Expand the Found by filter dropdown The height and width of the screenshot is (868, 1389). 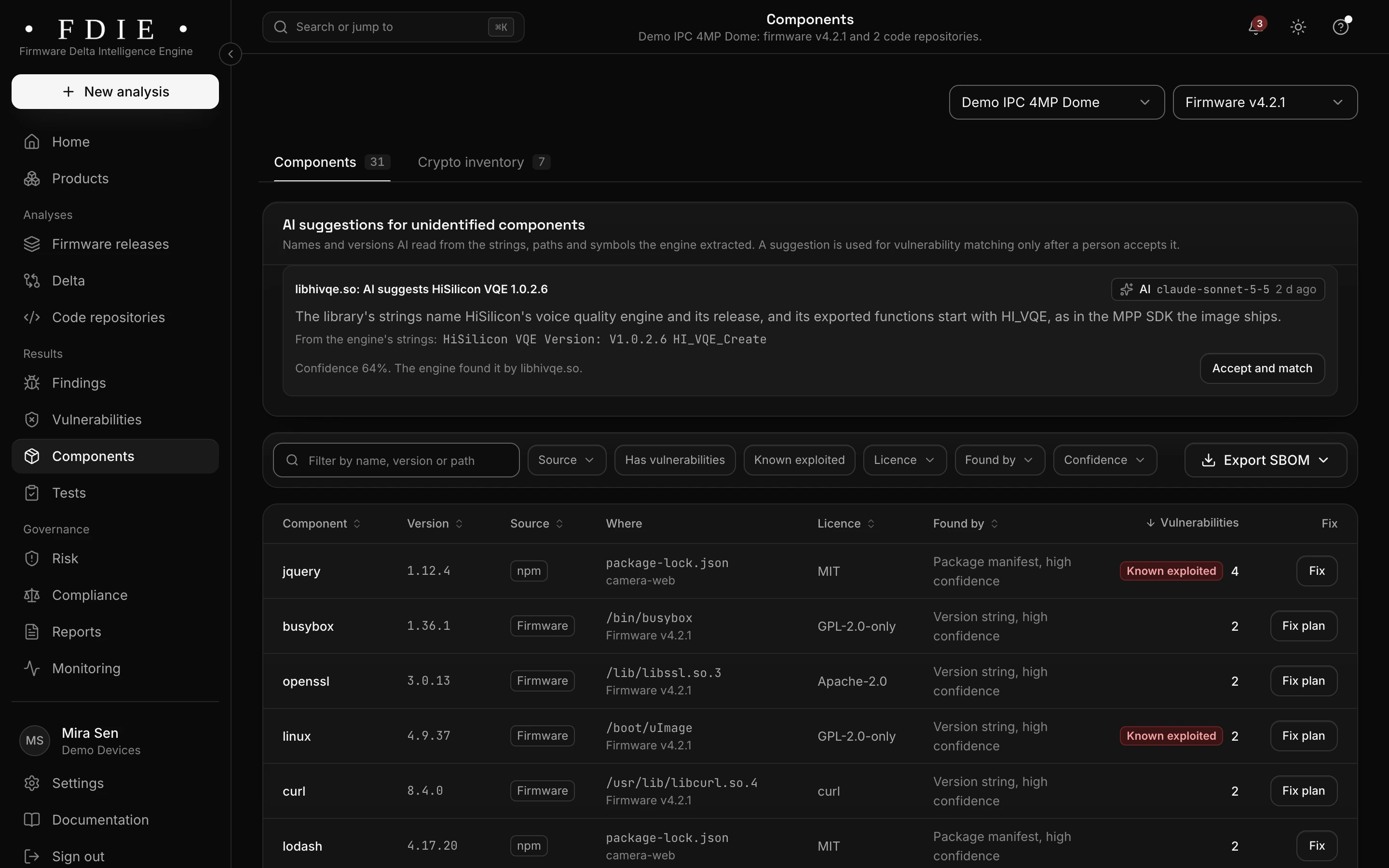pos(1000,460)
